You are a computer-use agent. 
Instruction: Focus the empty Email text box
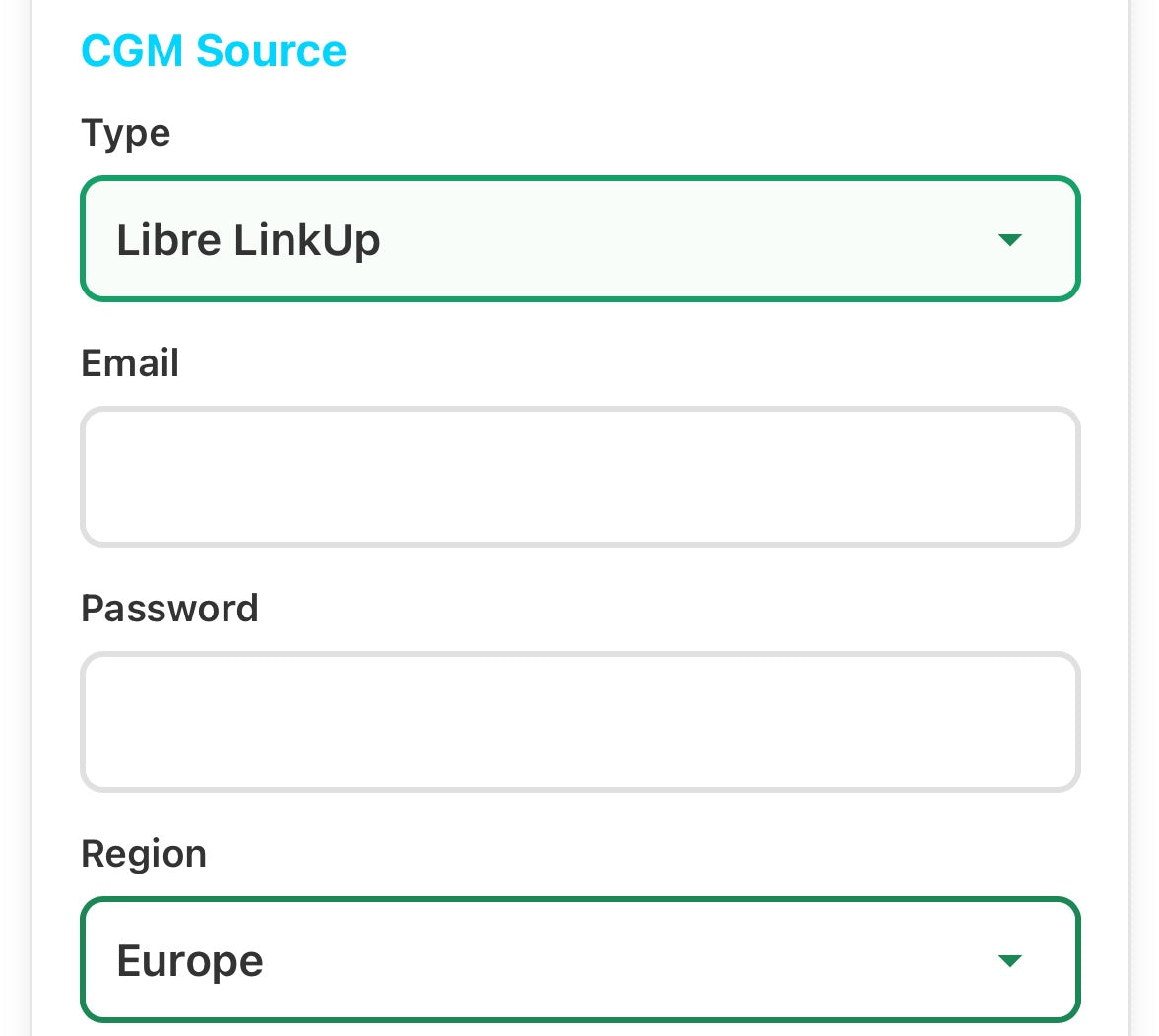pos(580,476)
